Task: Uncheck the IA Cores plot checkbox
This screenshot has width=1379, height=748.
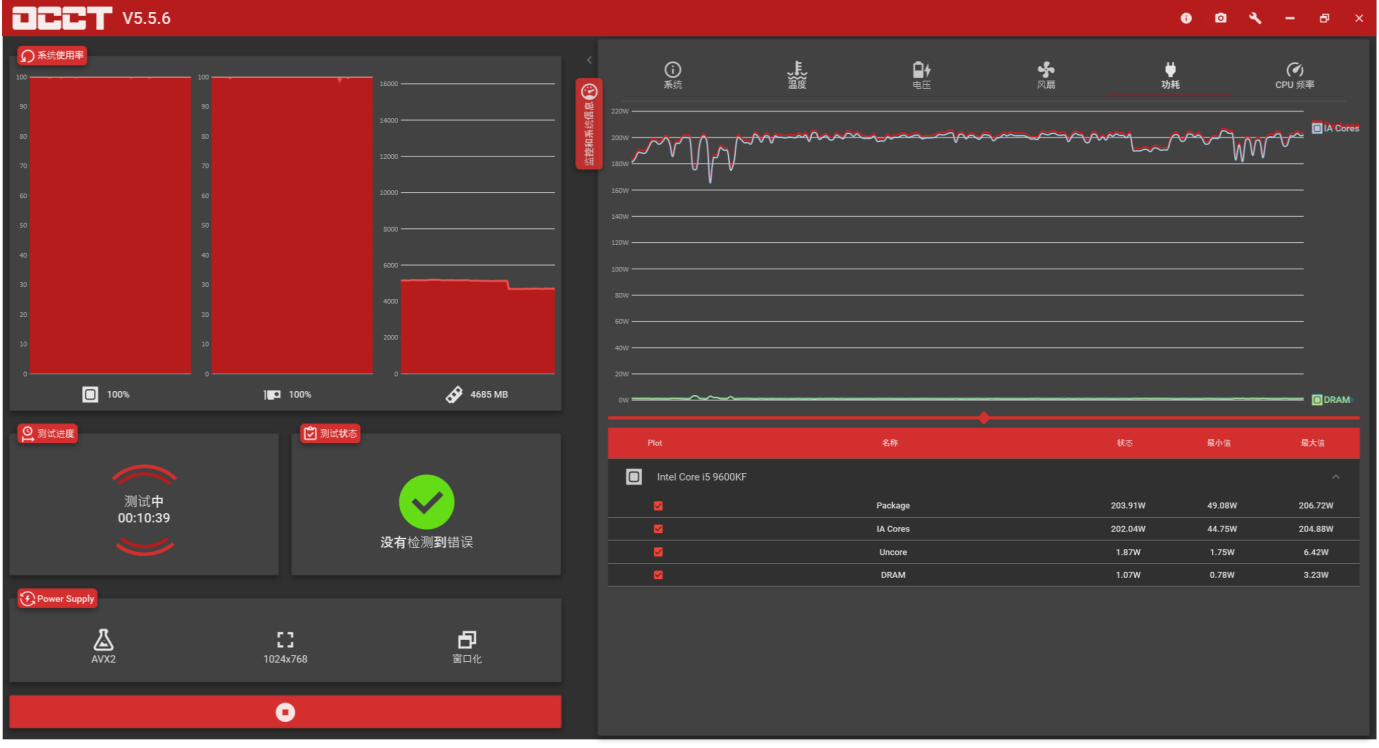Action: [658, 529]
